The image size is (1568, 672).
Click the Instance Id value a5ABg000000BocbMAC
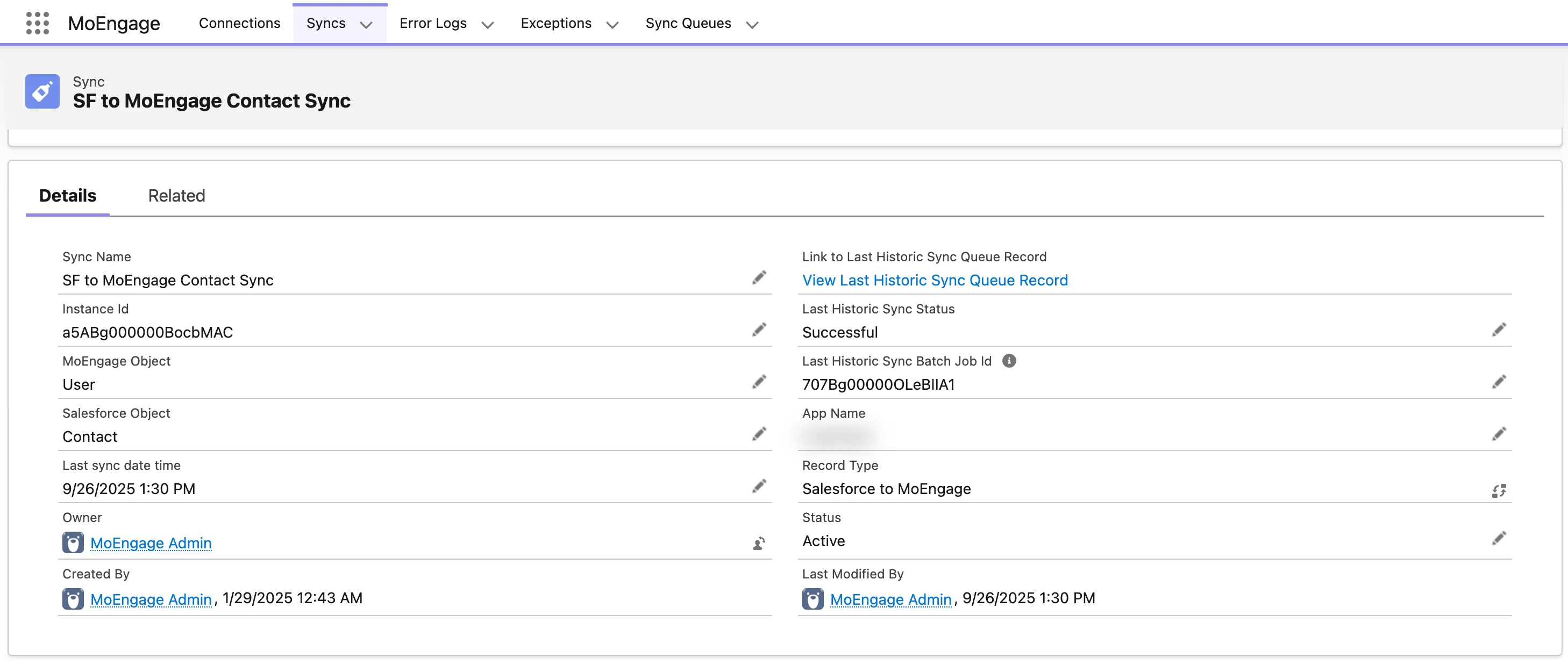point(147,332)
